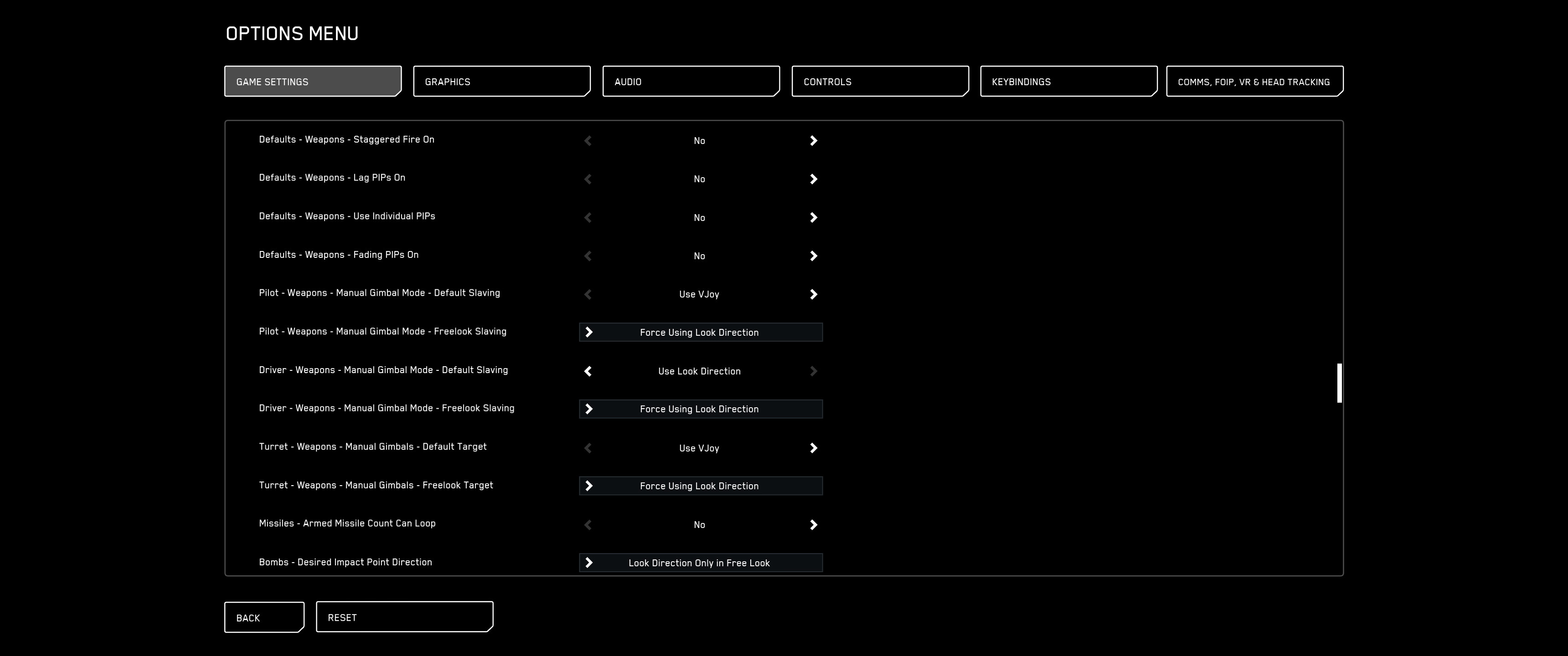
Task: Click the settings list scrollbar thumb
Action: coord(1339,383)
